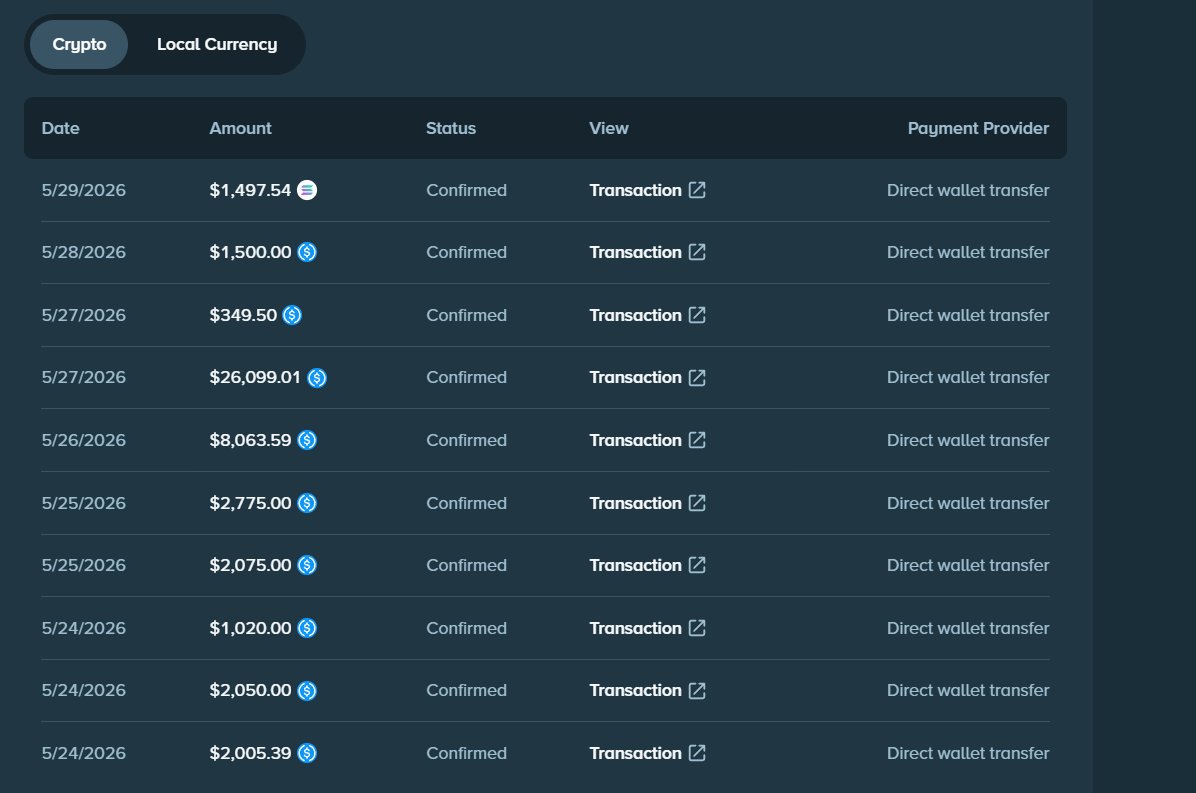Open Transaction link for $1,497.54 row
The height and width of the screenshot is (793, 1196).
tap(648, 190)
